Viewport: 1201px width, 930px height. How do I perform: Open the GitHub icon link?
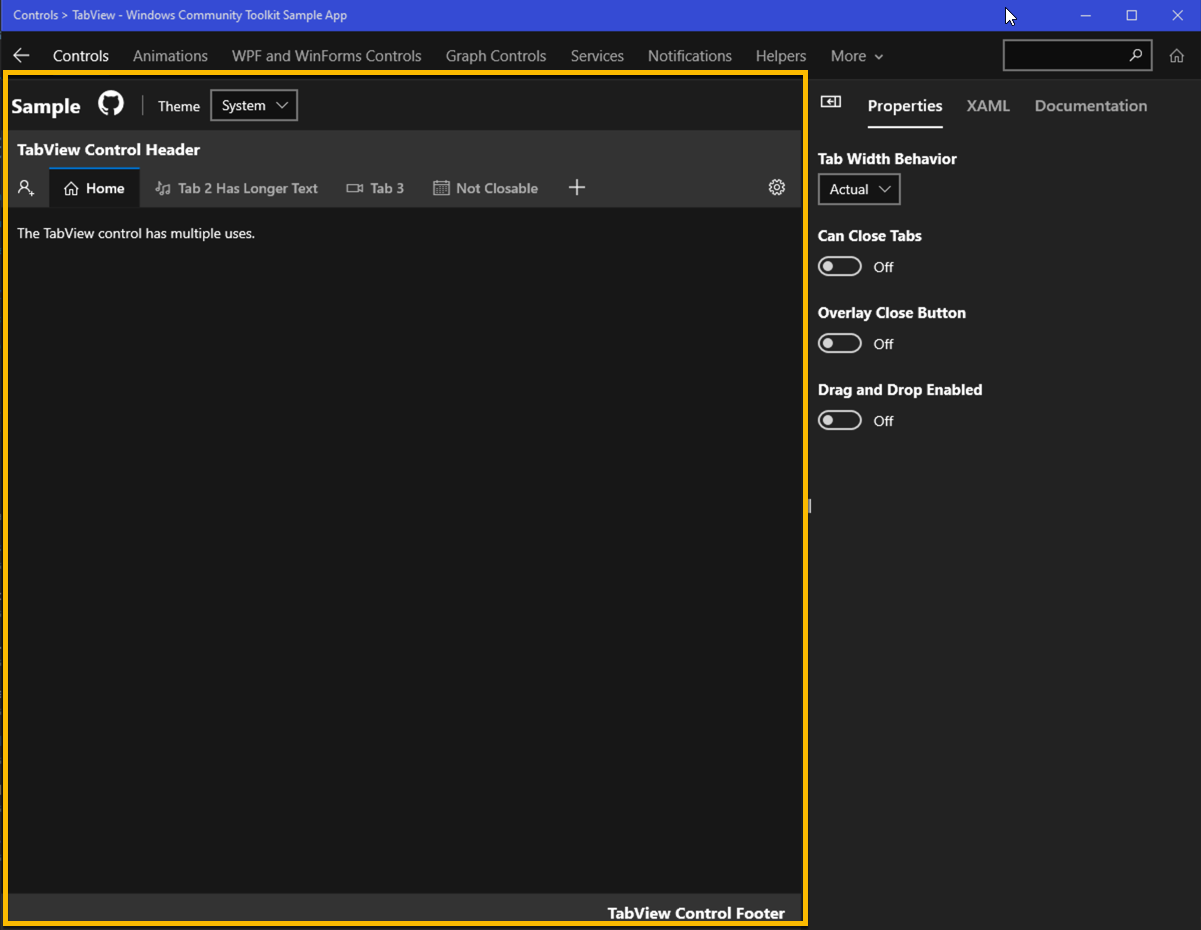[x=111, y=104]
